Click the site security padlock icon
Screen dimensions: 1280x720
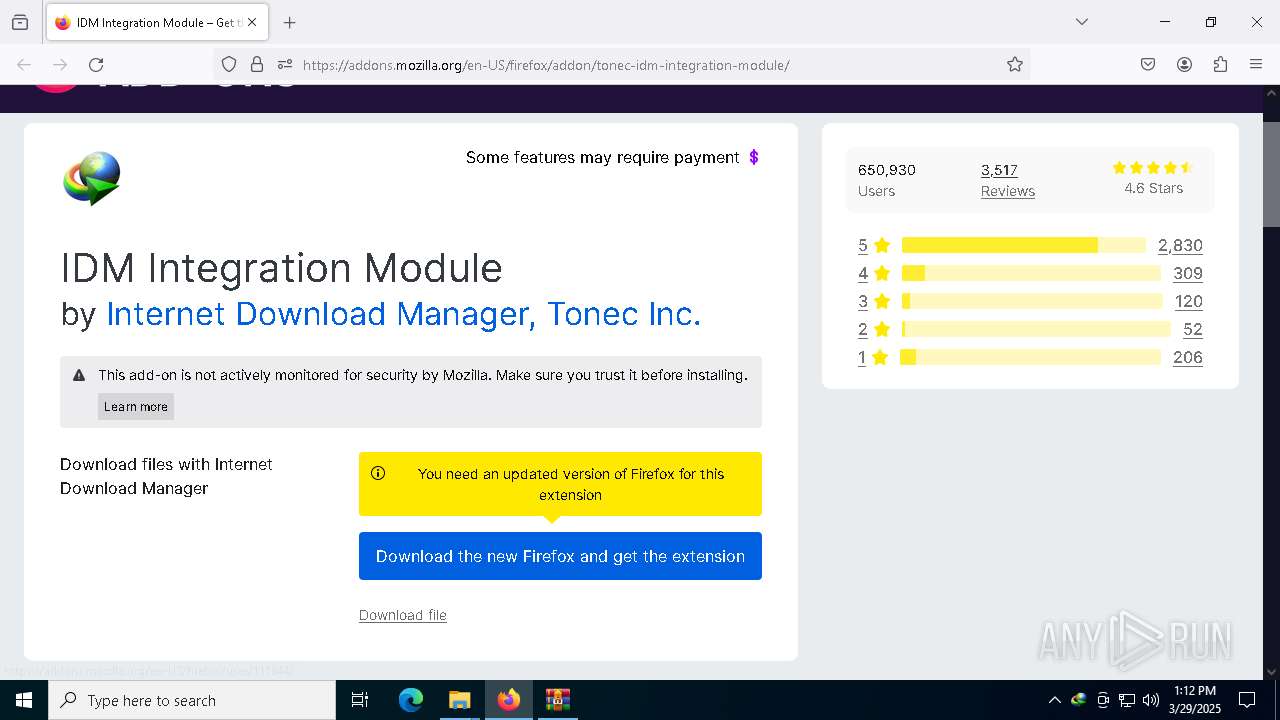point(257,64)
